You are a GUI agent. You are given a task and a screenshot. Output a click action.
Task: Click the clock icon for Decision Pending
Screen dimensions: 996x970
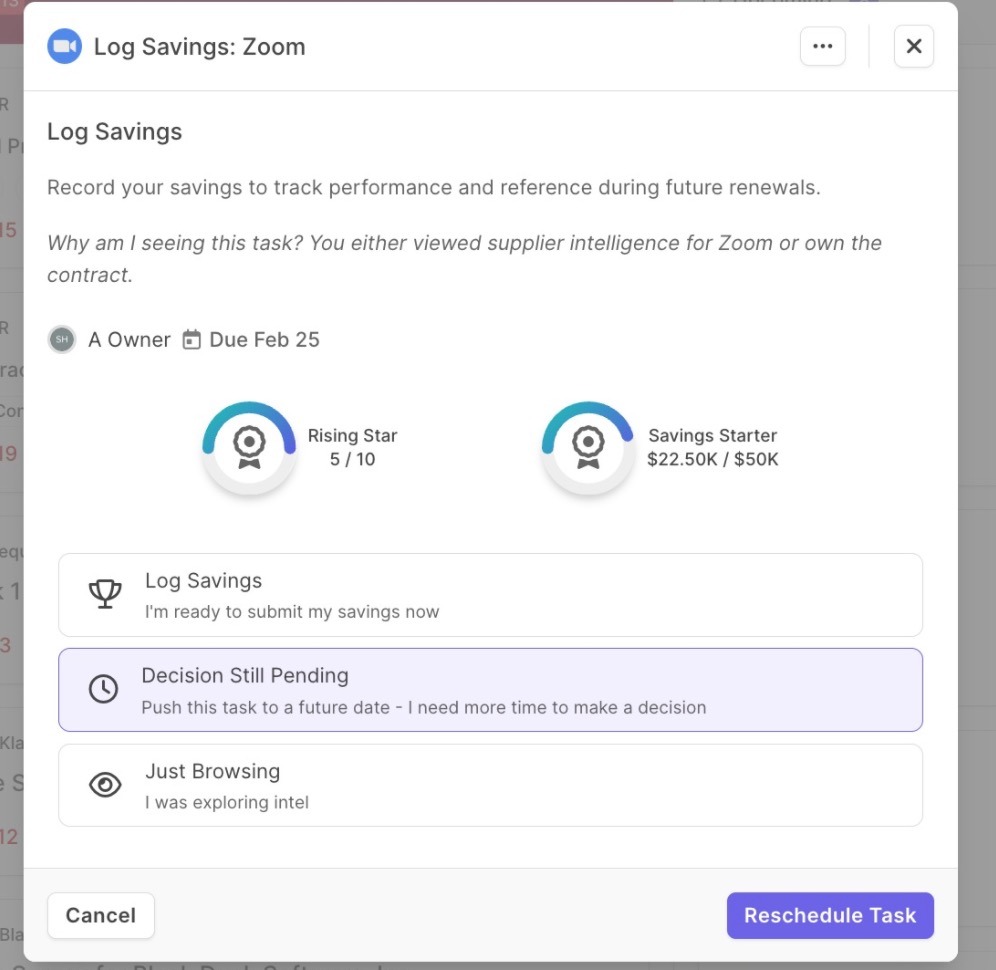click(x=104, y=689)
